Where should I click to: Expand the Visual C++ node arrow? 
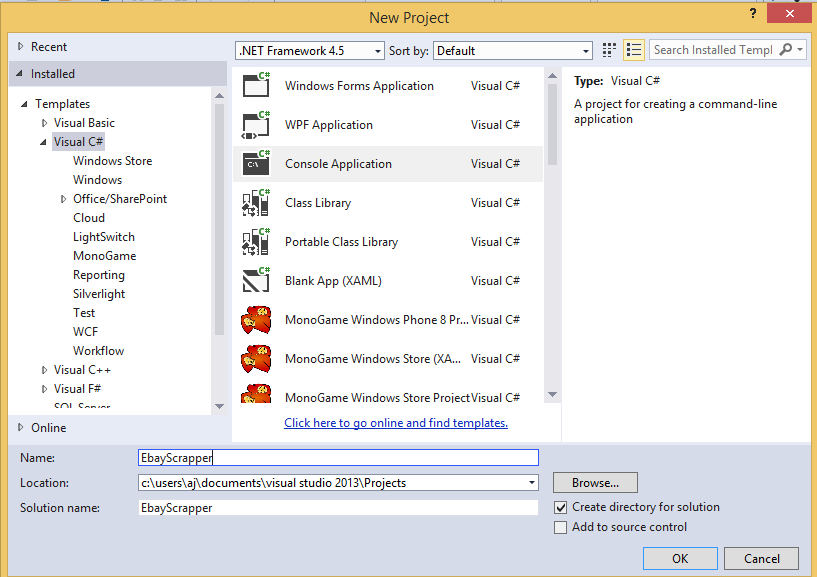click(44, 370)
